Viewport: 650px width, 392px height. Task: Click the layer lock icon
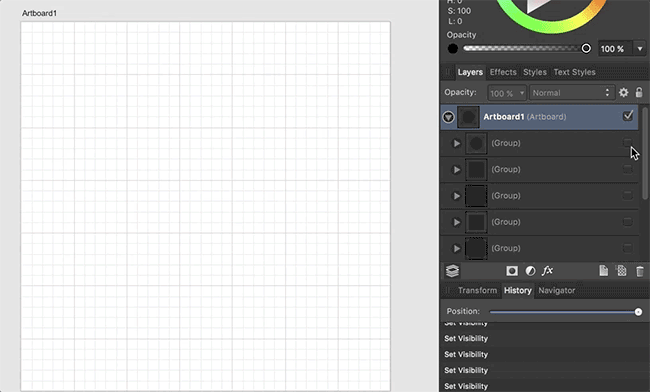pos(639,92)
